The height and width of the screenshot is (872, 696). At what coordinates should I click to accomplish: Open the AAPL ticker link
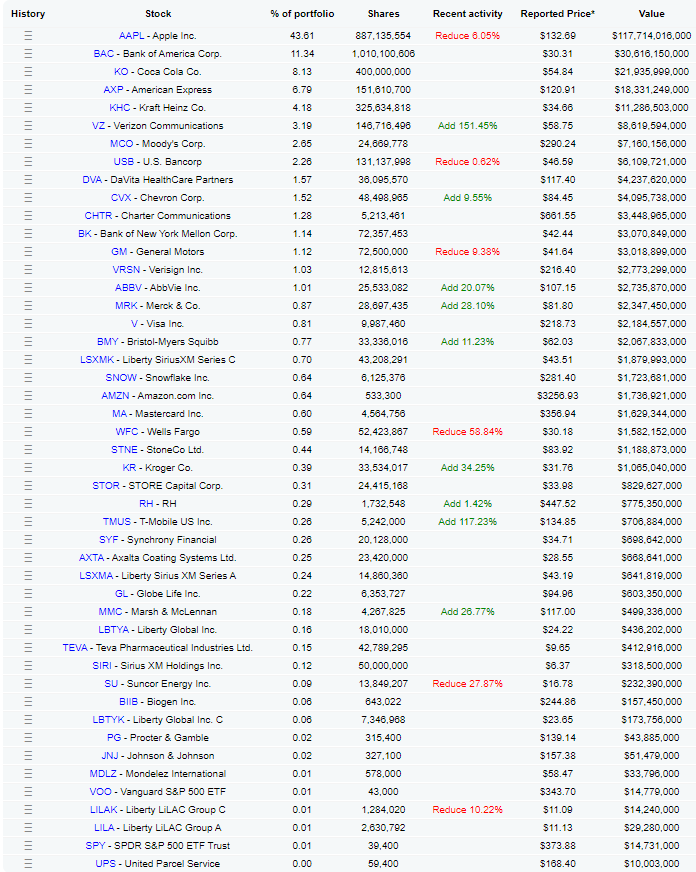132,36
